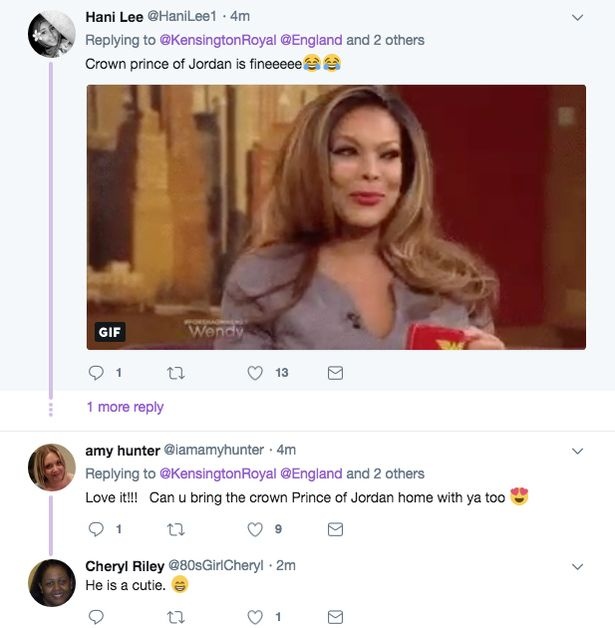Retweet Cheryl Riley's tweet
This screenshot has width=615, height=628.
(176, 617)
